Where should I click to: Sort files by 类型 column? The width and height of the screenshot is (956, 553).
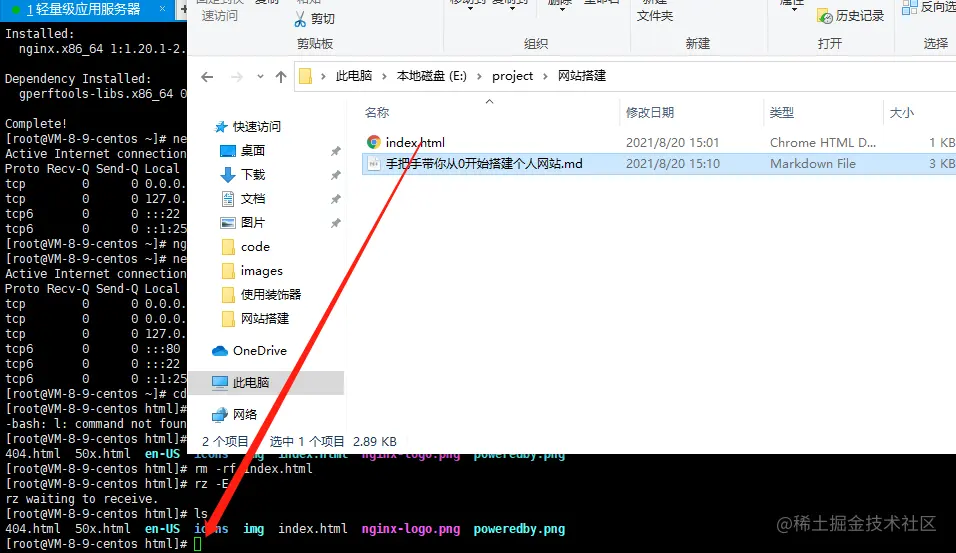[782, 112]
